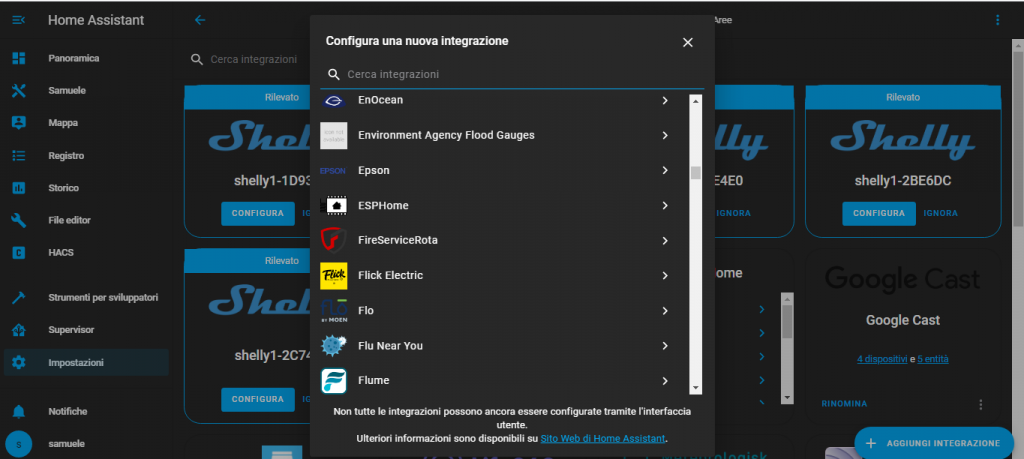Click the Flo by Moen logo

[x=334, y=311]
